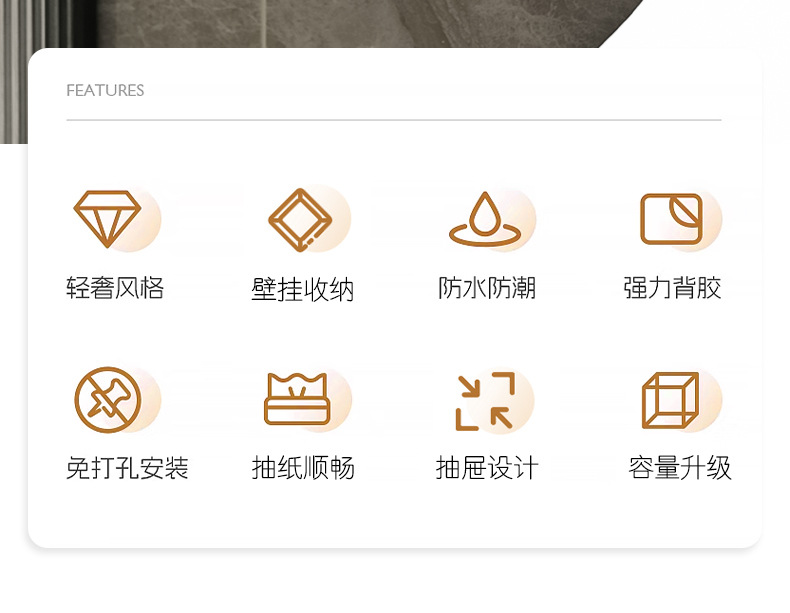This screenshot has width=790, height=613.
Task: Click the marble background photo at top
Action: [x=353, y=24]
